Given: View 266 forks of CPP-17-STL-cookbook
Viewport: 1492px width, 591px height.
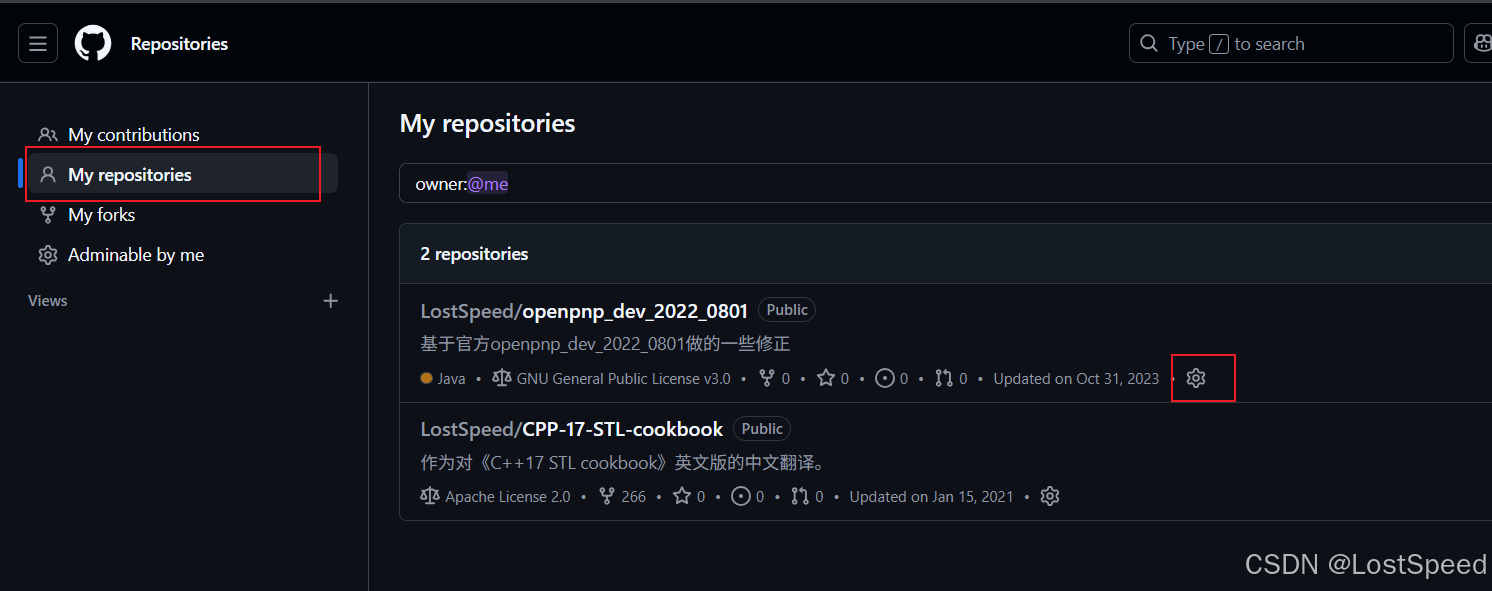Looking at the screenshot, I should (x=622, y=496).
